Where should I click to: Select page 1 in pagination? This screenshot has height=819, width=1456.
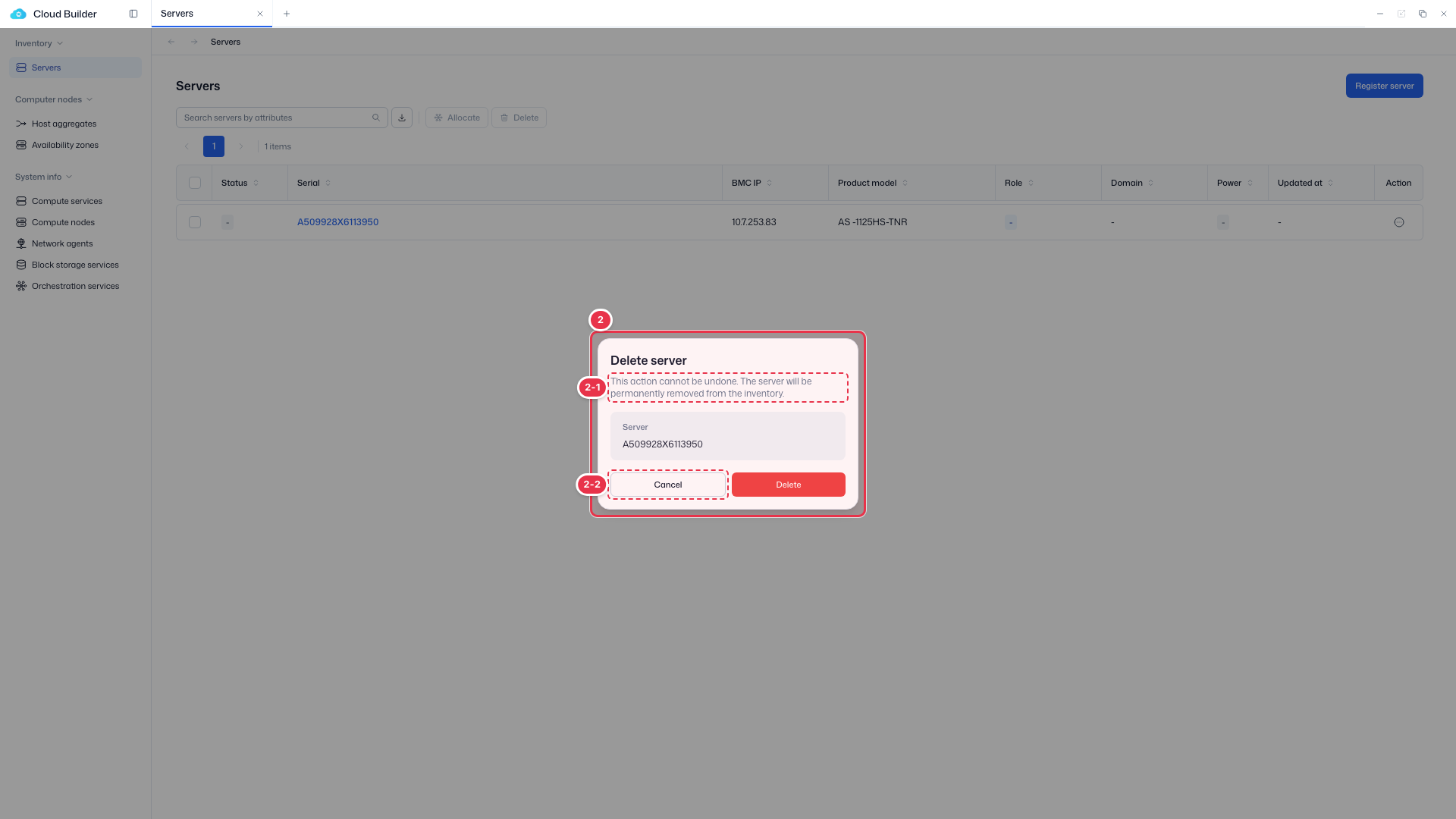214,146
